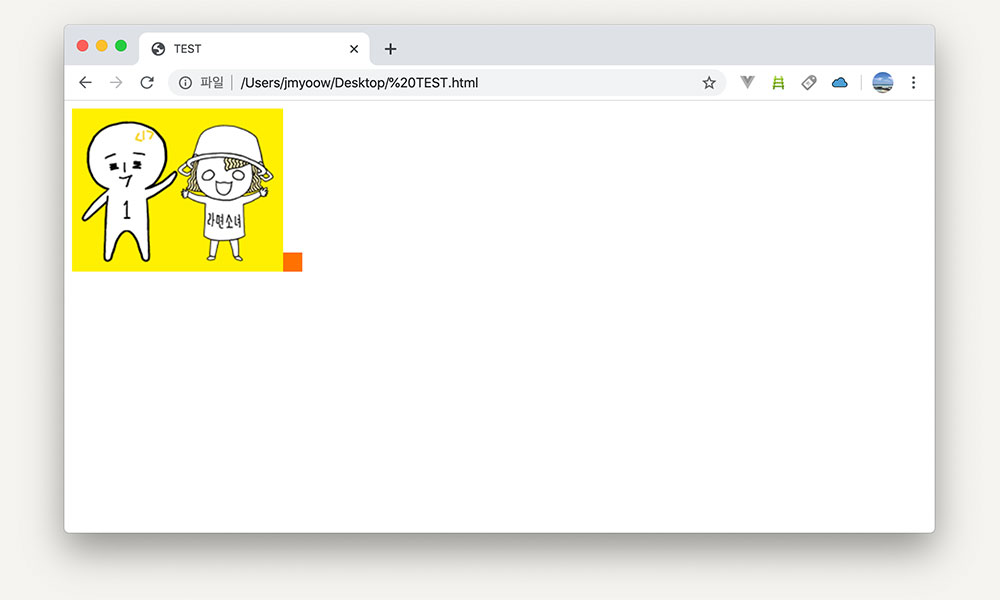Image resolution: width=1000 pixels, height=600 pixels.
Task: Open the gray V extension icon
Action: coord(747,82)
